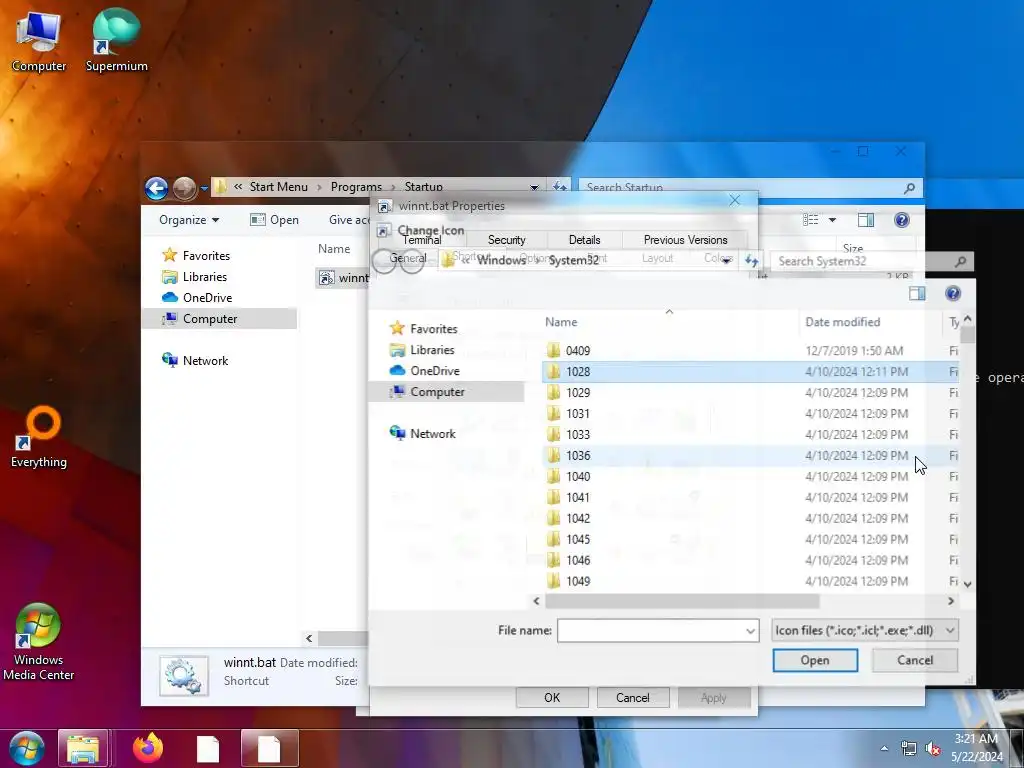The image size is (1024, 768).
Task: Open the Computer desktop icon
Action: tap(39, 40)
